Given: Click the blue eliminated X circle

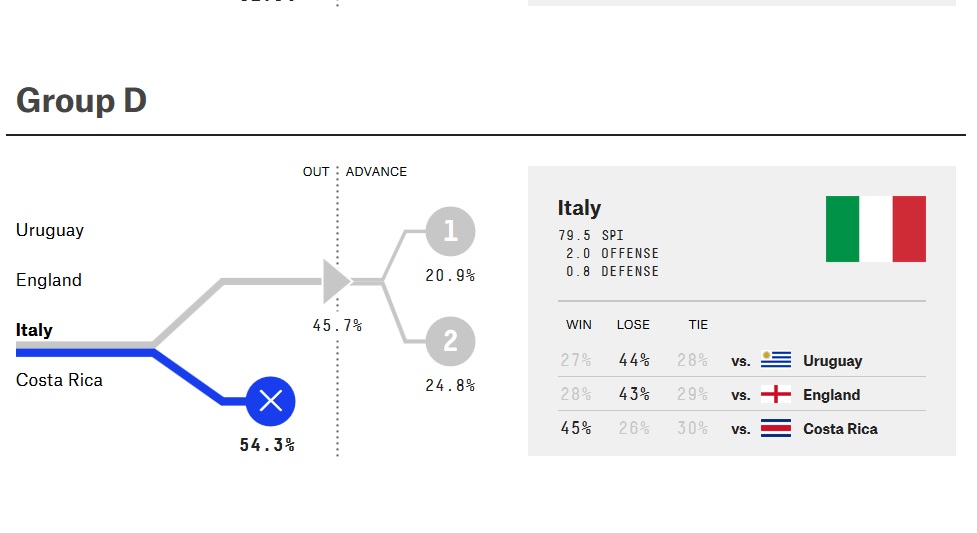Looking at the screenshot, I should click(x=270, y=402).
